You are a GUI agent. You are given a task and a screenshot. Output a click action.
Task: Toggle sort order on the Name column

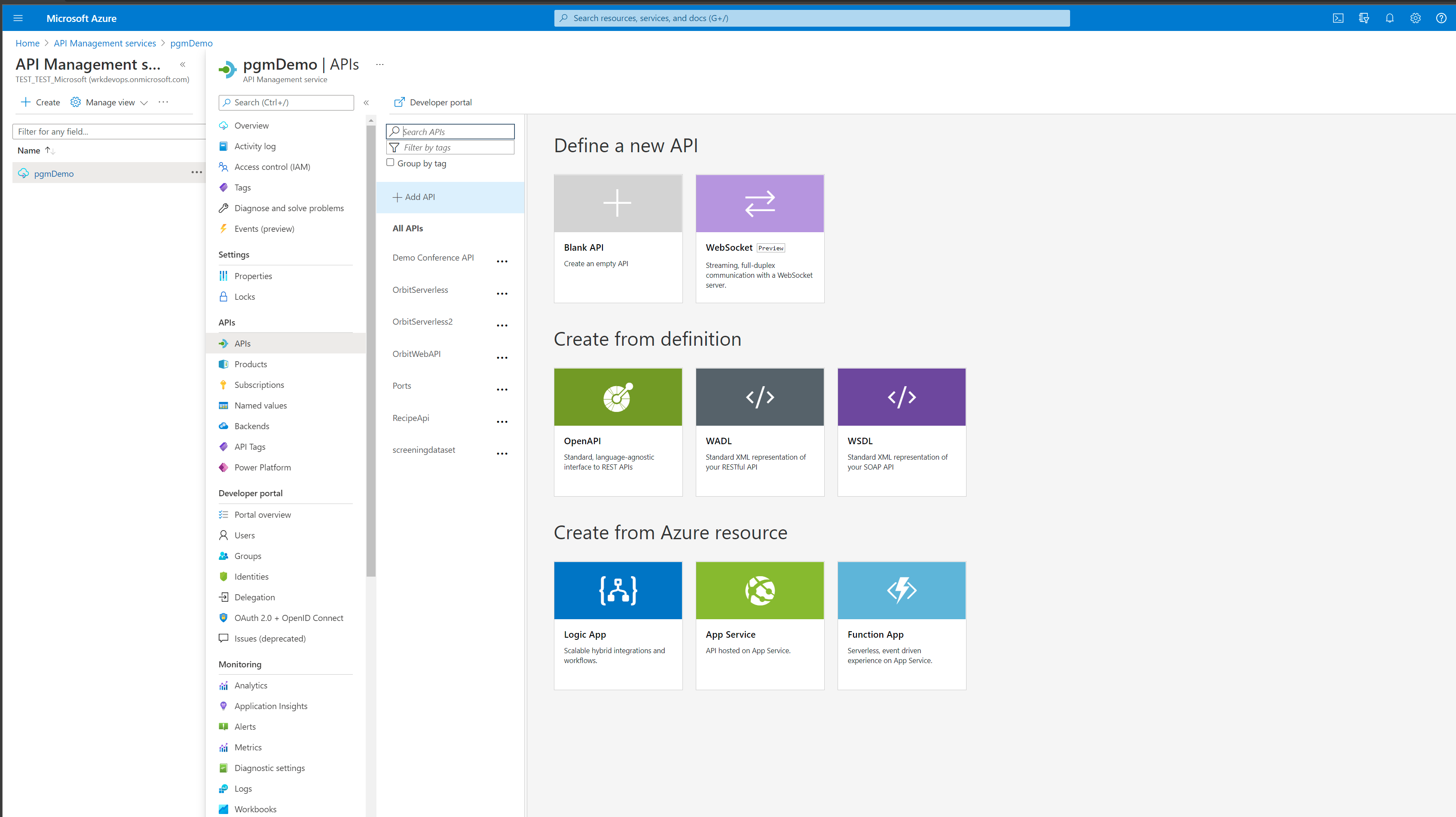pos(50,150)
